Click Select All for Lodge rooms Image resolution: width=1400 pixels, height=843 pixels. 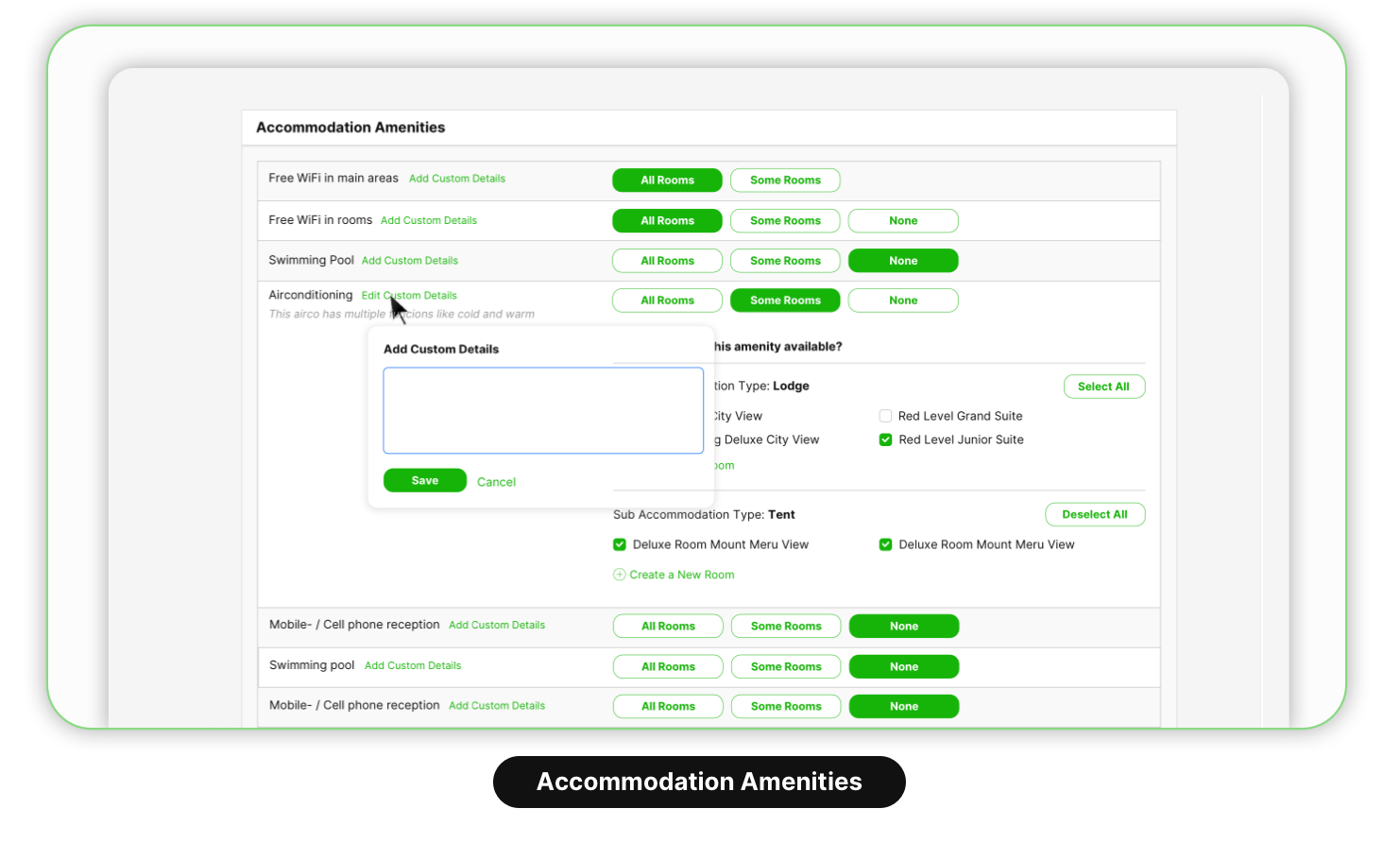1103,387
